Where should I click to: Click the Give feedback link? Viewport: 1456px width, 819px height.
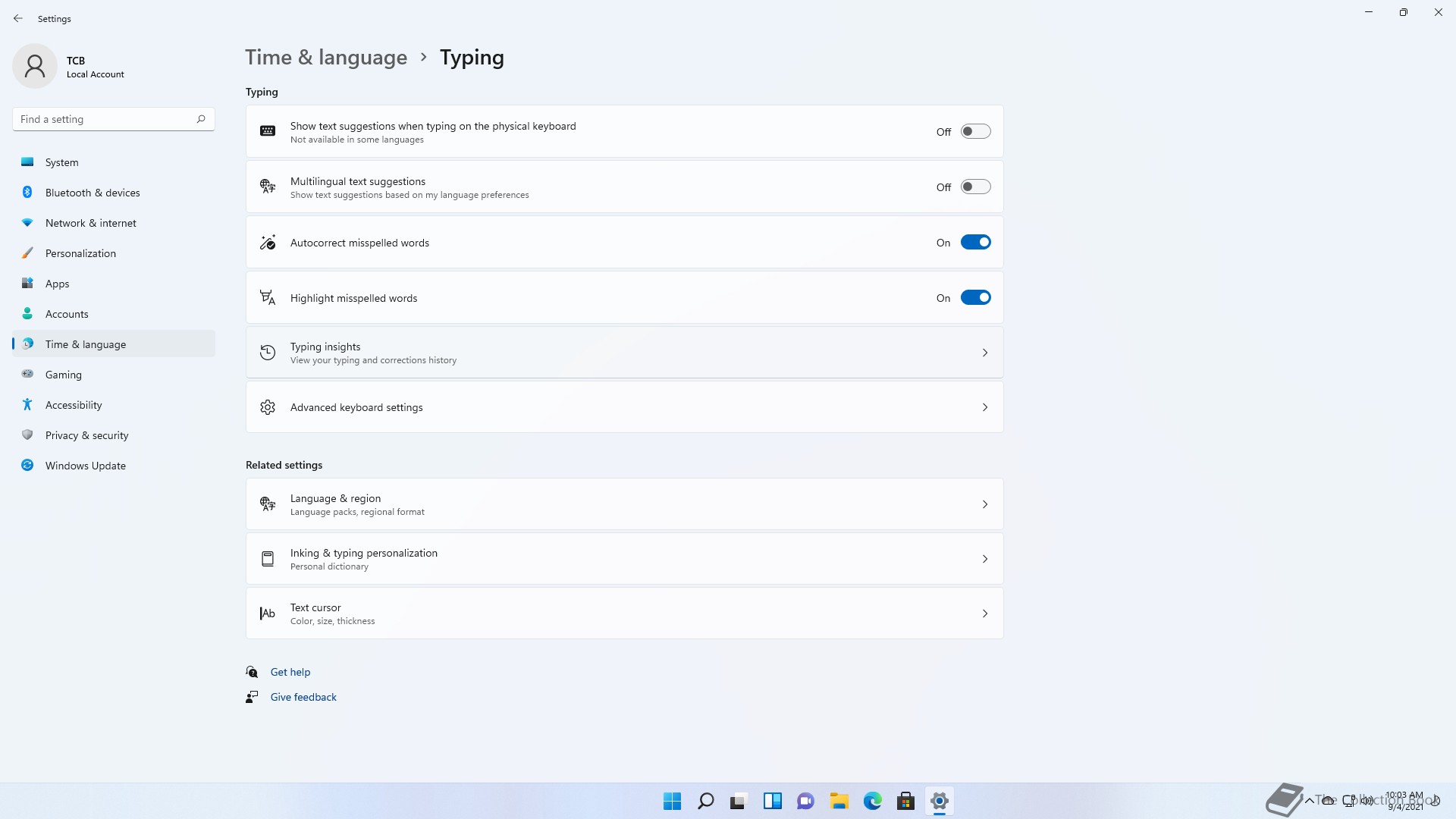click(x=303, y=697)
